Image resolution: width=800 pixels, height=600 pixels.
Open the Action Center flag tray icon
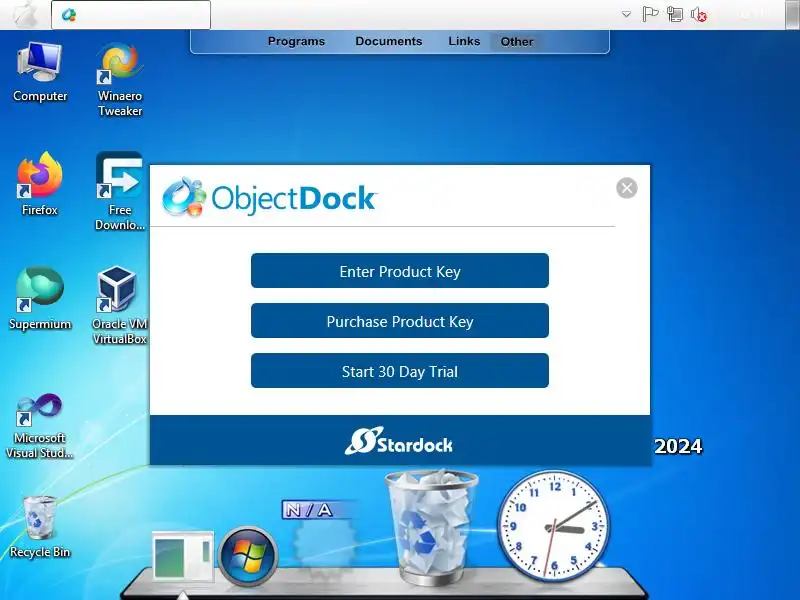(x=650, y=14)
